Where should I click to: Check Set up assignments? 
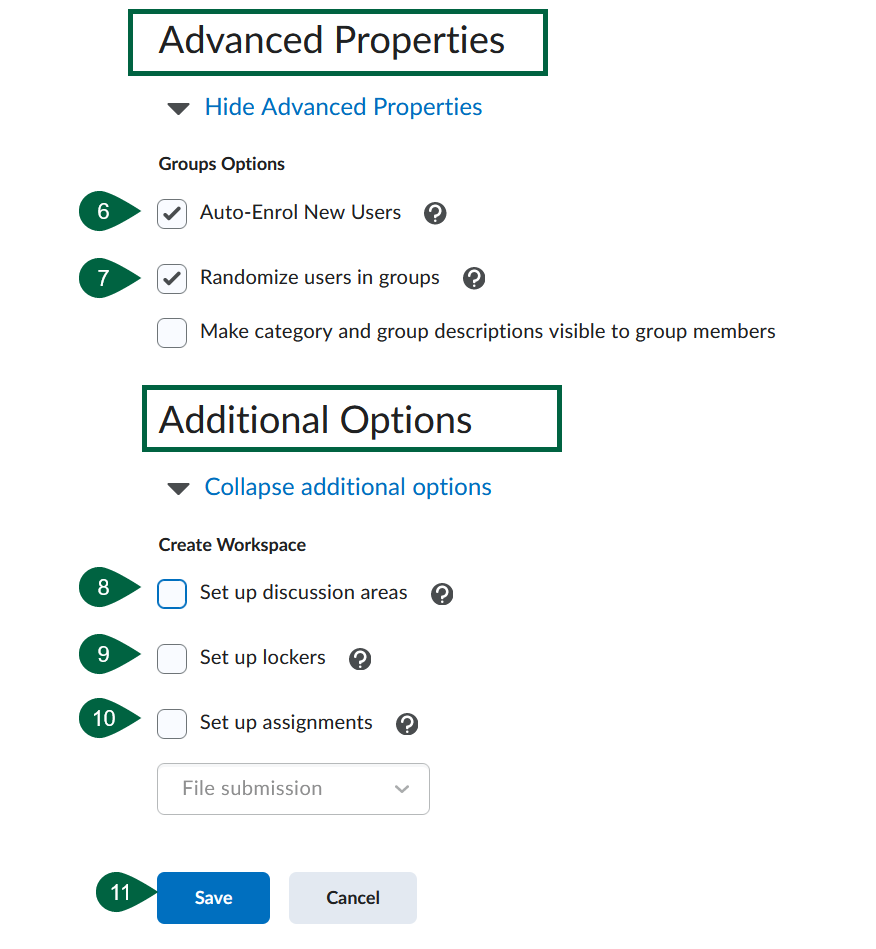click(x=171, y=723)
